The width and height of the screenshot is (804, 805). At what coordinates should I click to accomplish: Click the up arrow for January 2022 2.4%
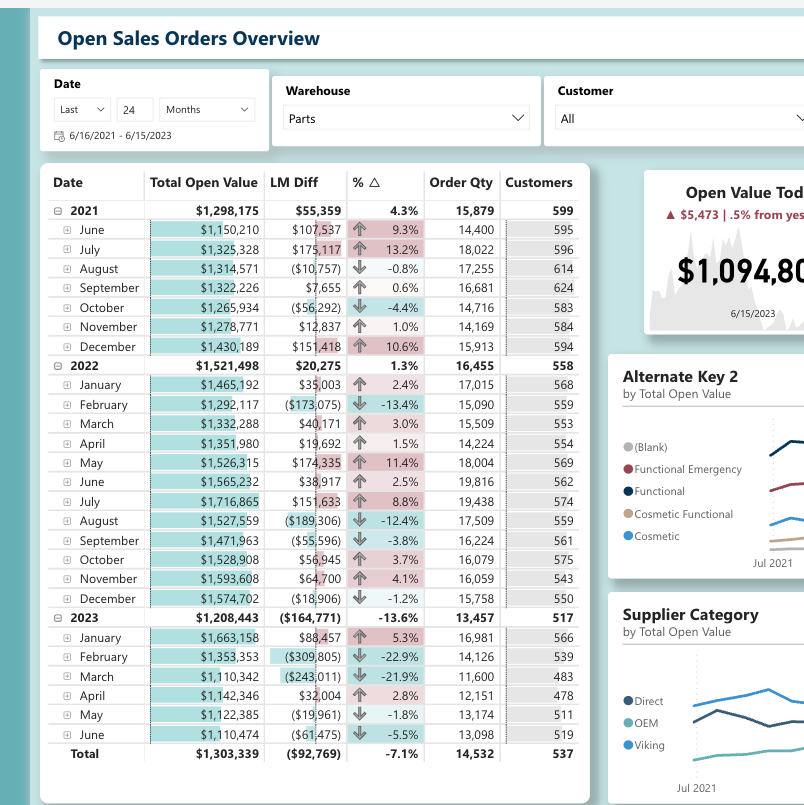coord(360,385)
